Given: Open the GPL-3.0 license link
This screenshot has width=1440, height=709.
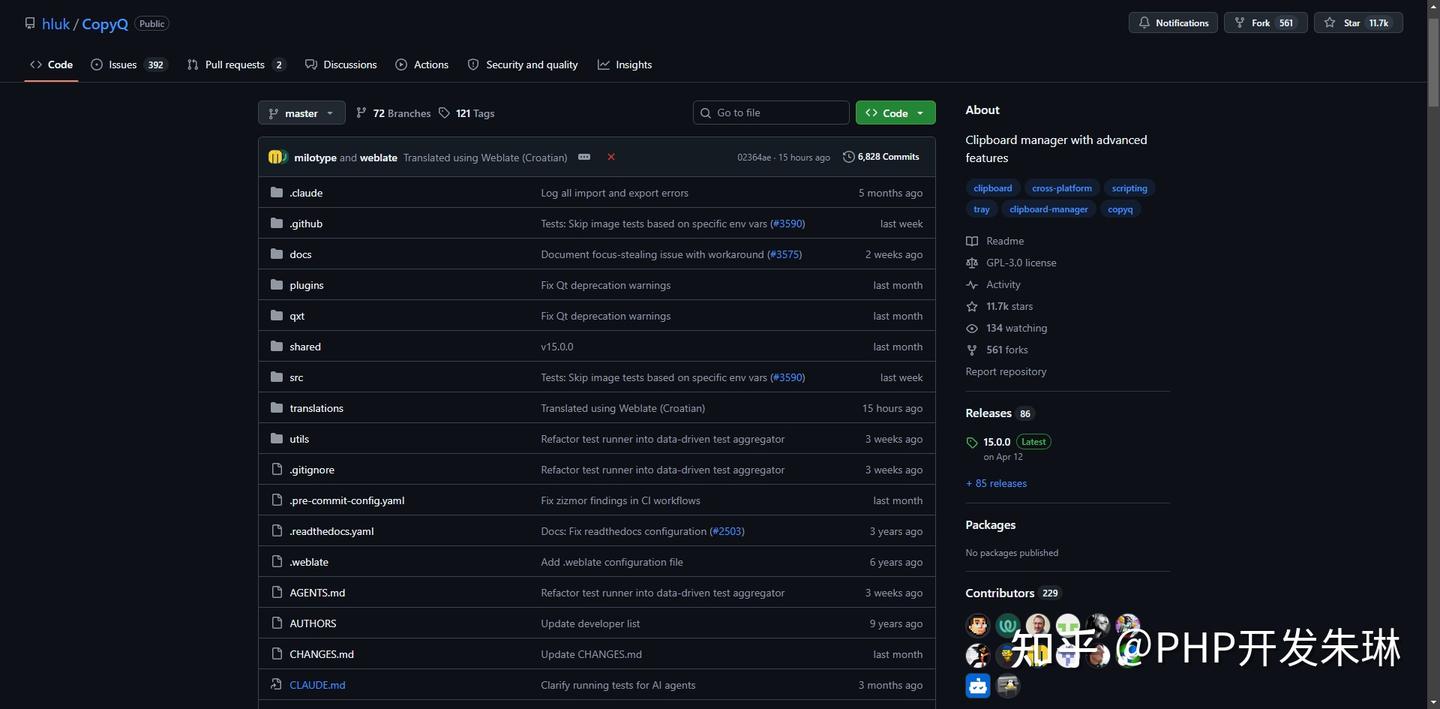Looking at the screenshot, I should pos(1011,263).
